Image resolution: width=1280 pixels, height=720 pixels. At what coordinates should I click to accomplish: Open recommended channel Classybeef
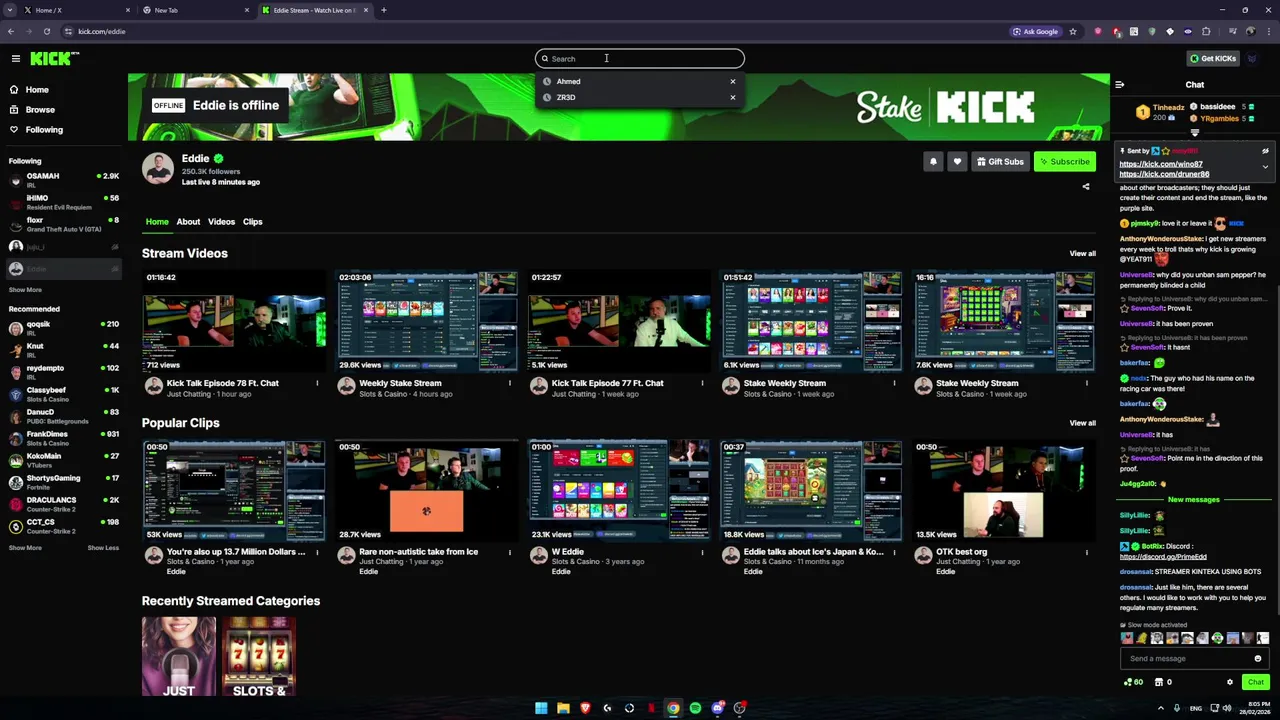coord(64,394)
